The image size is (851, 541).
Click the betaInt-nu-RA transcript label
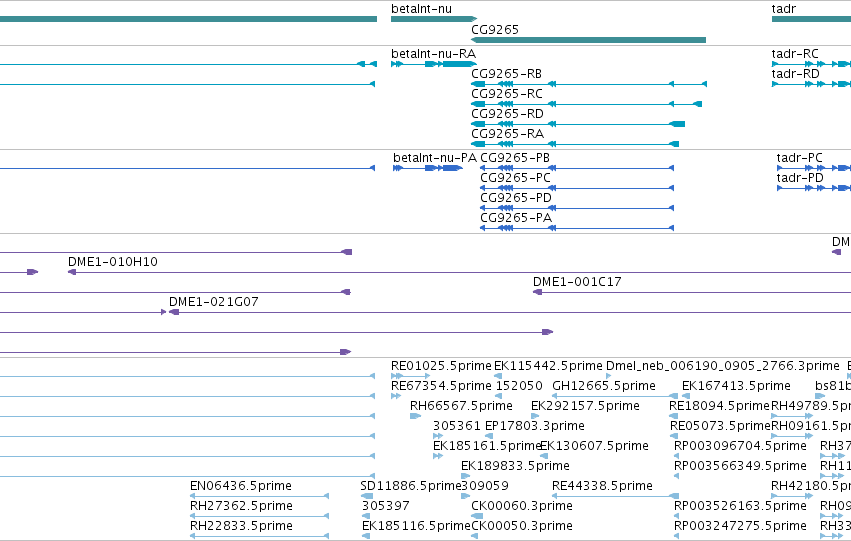click(433, 54)
